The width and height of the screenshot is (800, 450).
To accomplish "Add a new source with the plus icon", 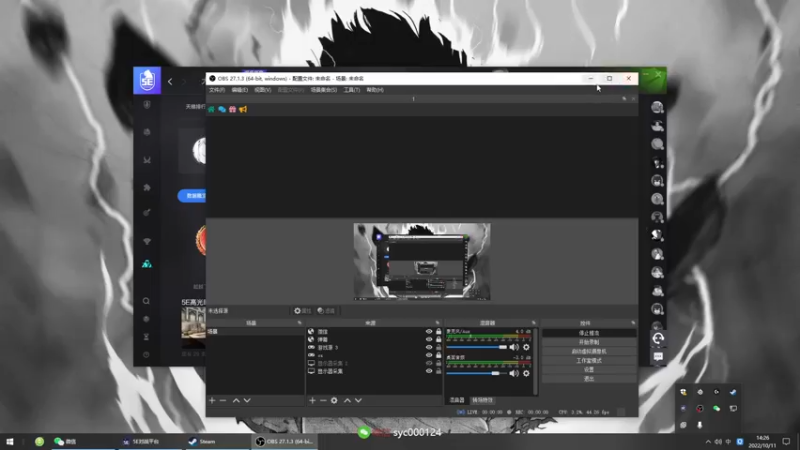I will pyautogui.click(x=312, y=401).
